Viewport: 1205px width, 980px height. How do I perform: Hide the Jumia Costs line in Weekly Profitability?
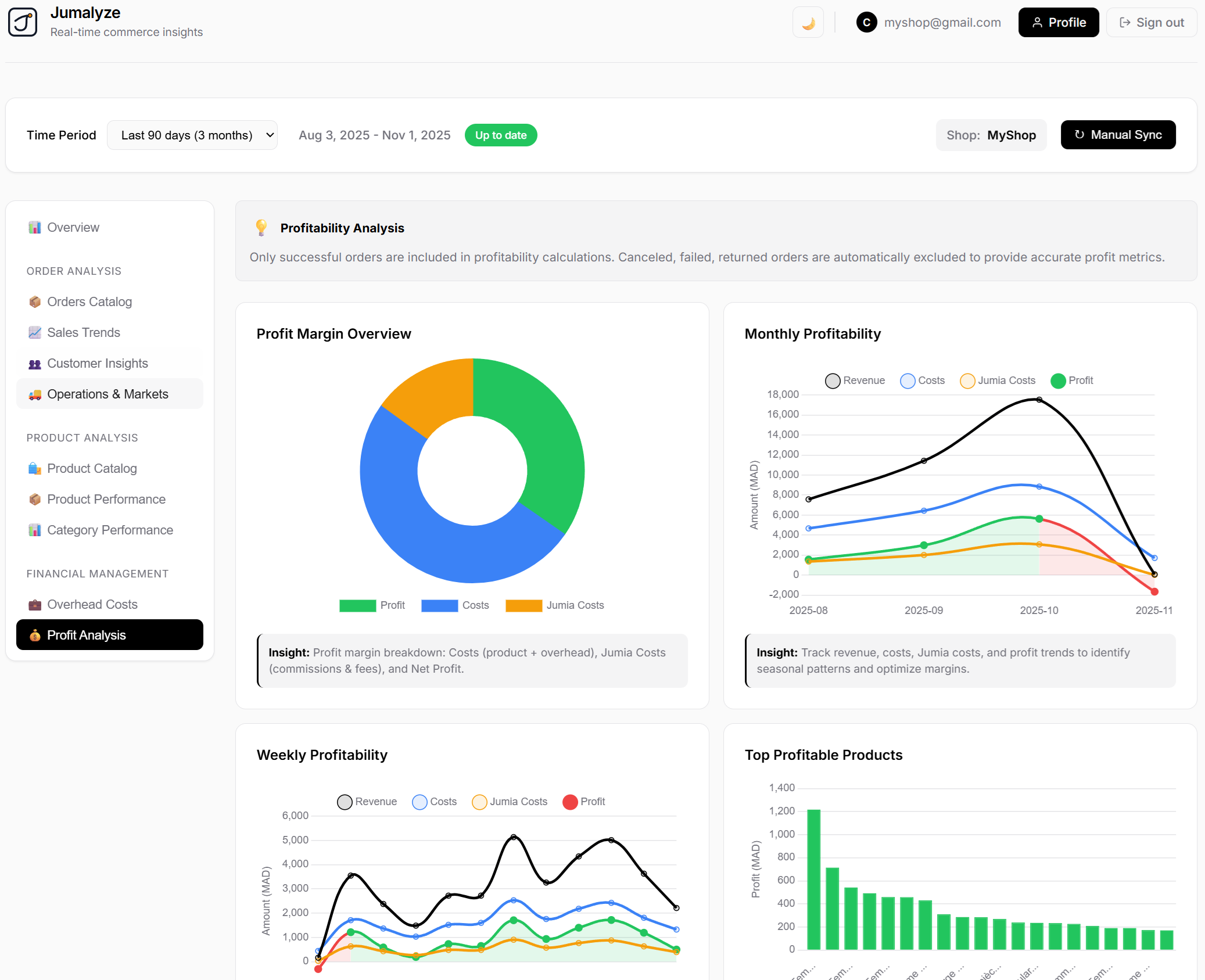tap(508, 802)
